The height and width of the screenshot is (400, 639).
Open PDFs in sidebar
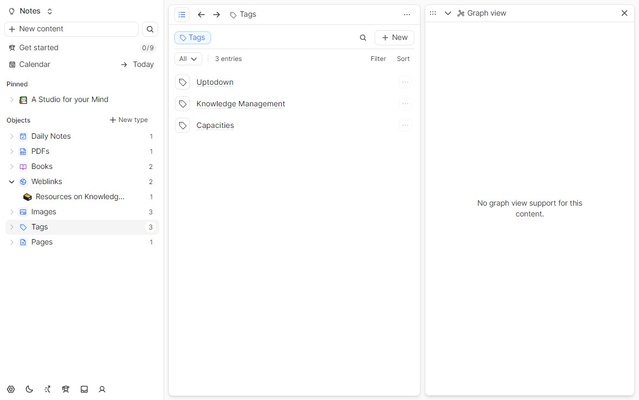point(40,151)
